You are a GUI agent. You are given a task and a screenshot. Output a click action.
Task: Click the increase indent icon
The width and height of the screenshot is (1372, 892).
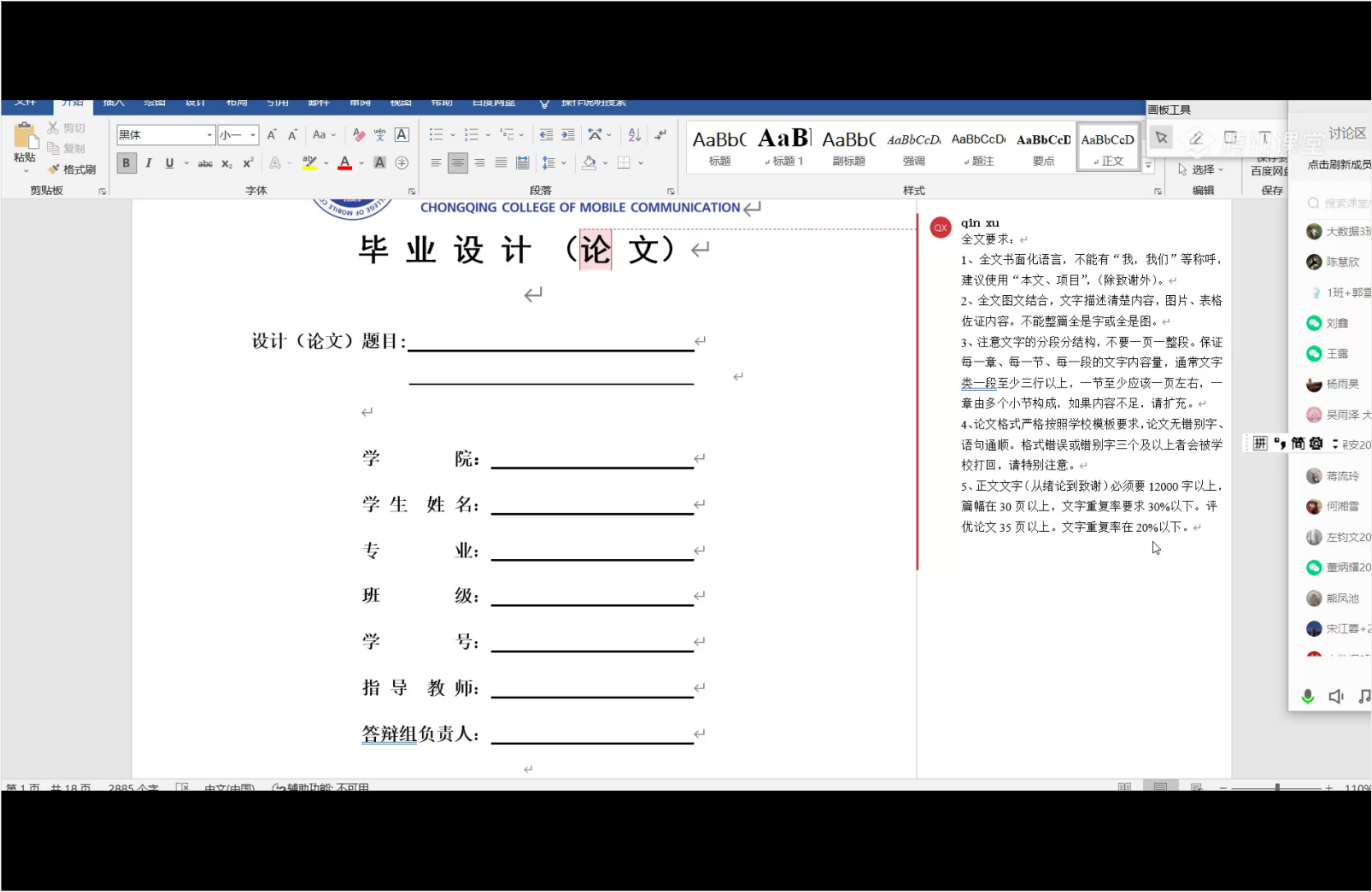(567, 135)
